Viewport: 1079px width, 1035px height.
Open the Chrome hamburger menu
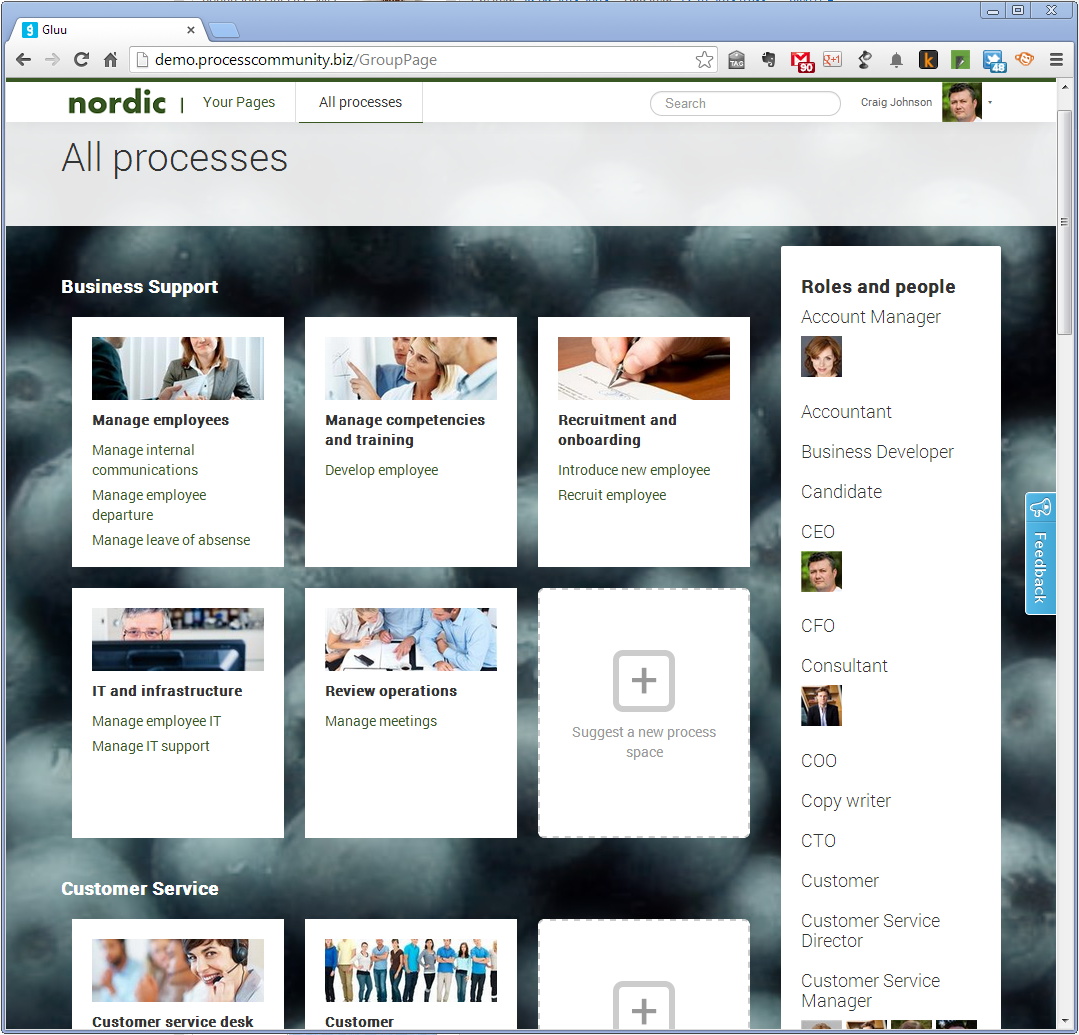(x=1056, y=60)
